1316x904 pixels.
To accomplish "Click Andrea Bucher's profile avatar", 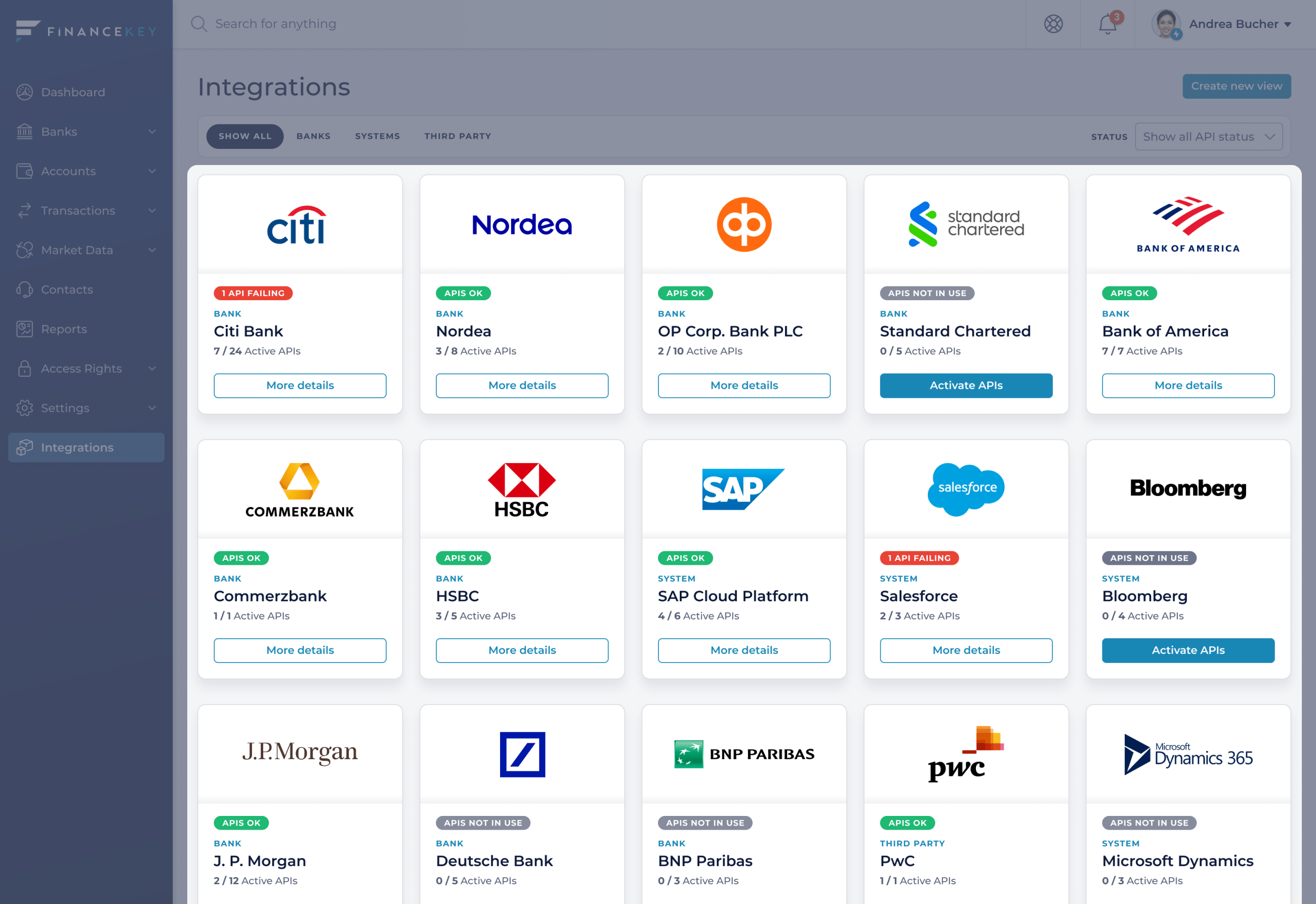I will coord(1166,24).
